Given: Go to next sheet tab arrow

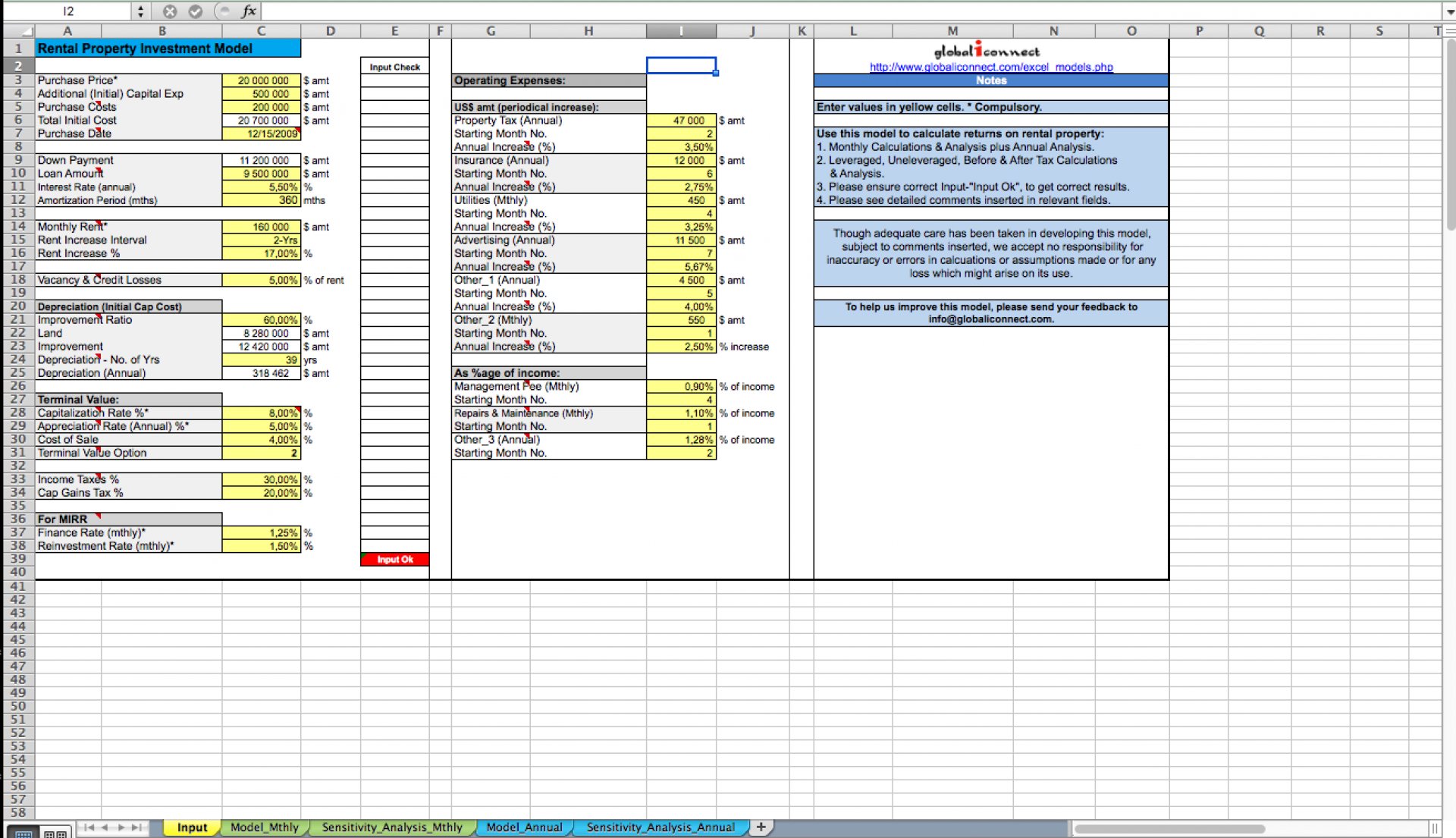Looking at the screenshot, I should [121, 827].
